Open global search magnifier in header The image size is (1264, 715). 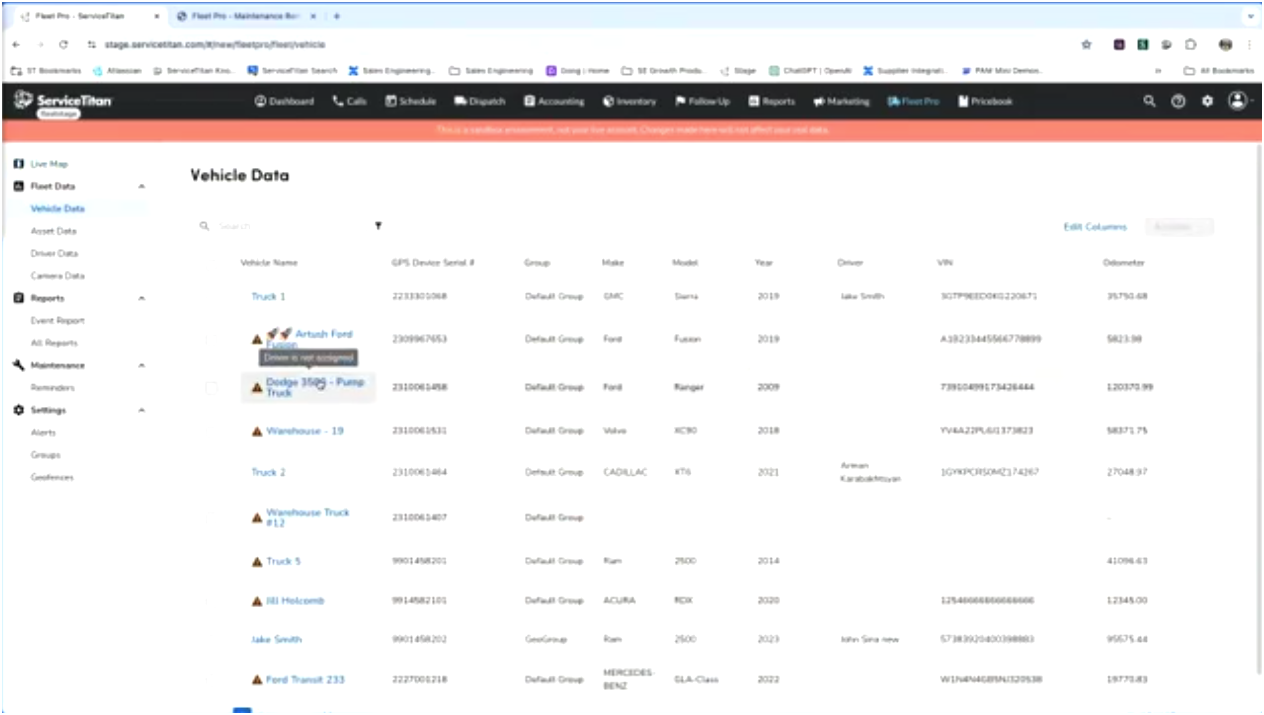1150,101
